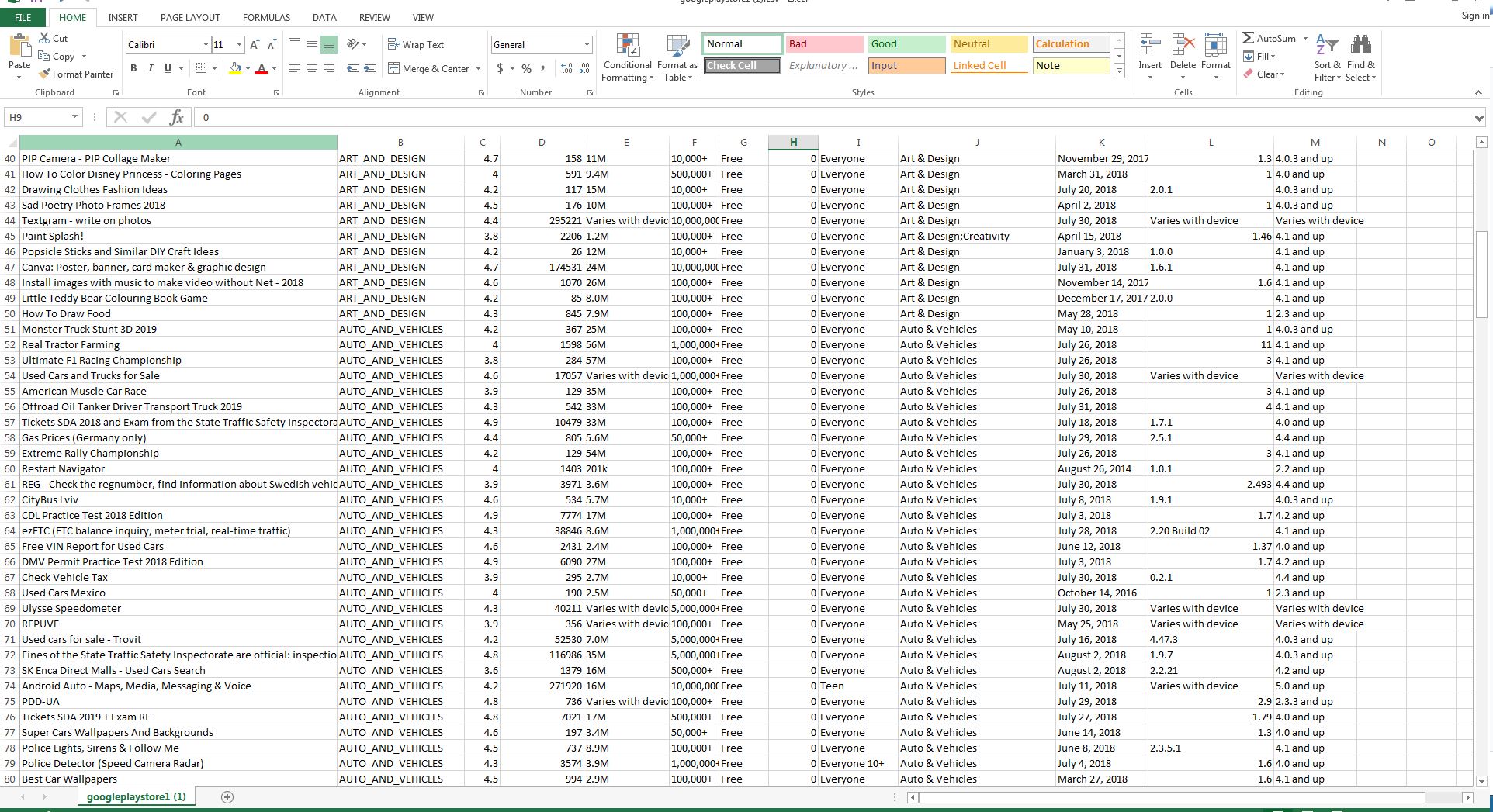
Task: Apply Accounting dollar format
Action: pyautogui.click(x=501, y=68)
